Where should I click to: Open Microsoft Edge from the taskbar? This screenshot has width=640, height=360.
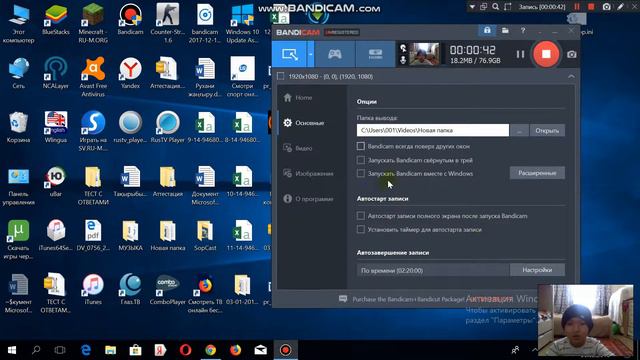(86, 350)
